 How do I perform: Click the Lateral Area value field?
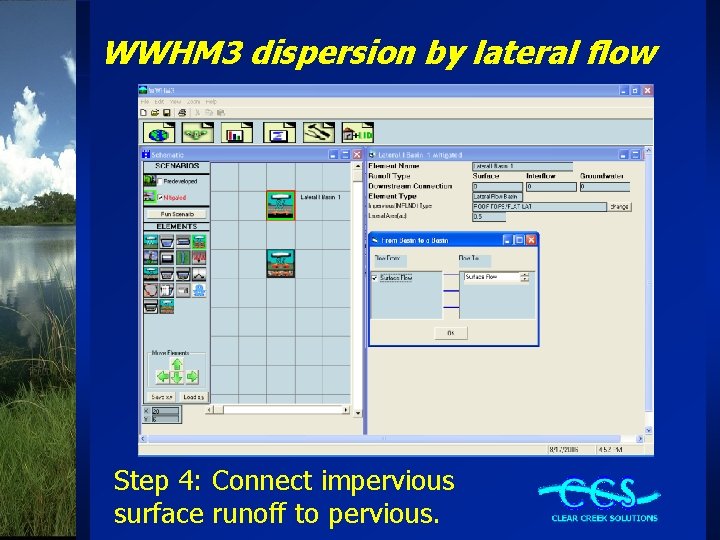489,216
